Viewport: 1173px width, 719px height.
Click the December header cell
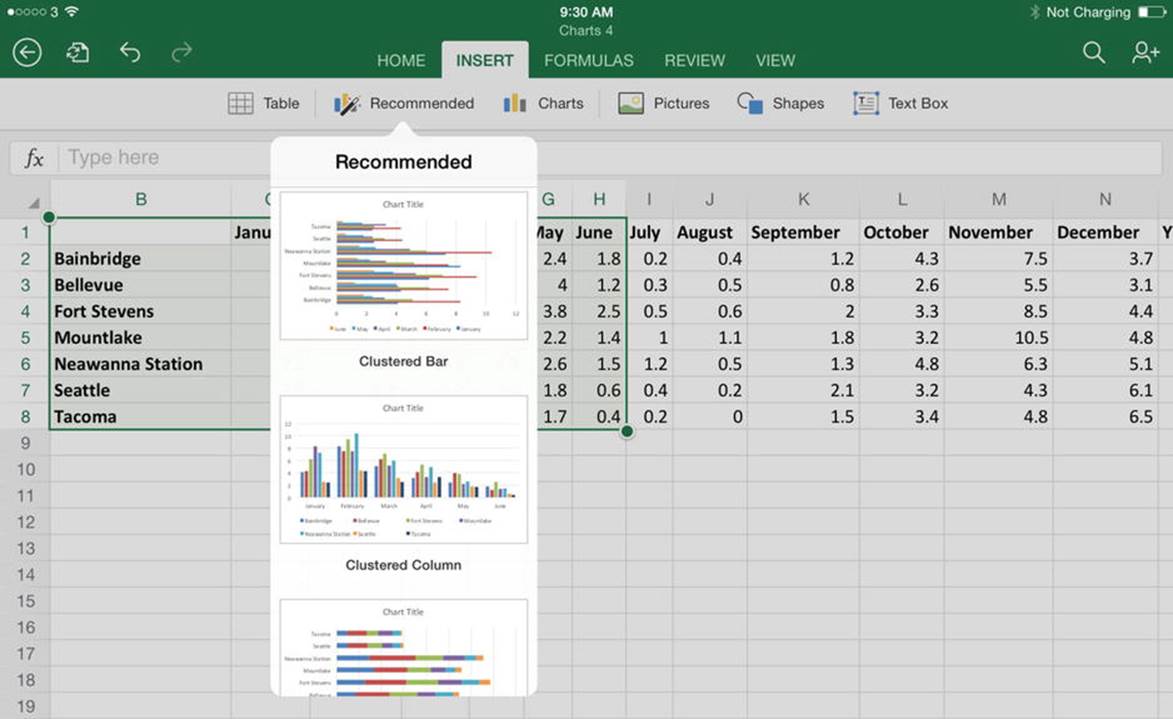click(x=1105, y=232)
